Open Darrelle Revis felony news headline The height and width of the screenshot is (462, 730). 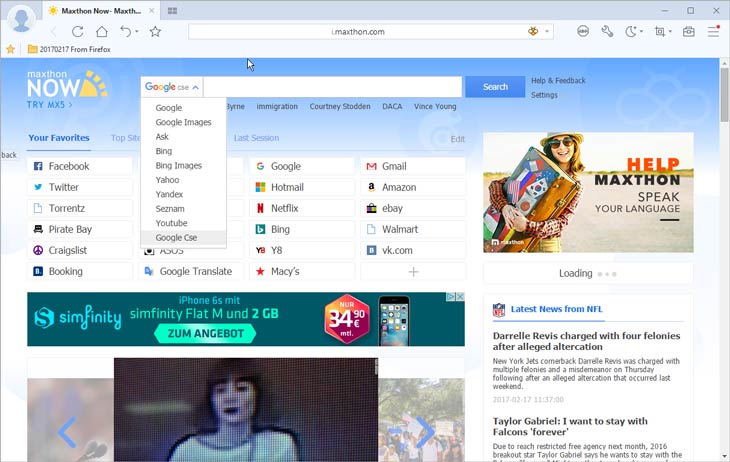[x=586, y=341]
